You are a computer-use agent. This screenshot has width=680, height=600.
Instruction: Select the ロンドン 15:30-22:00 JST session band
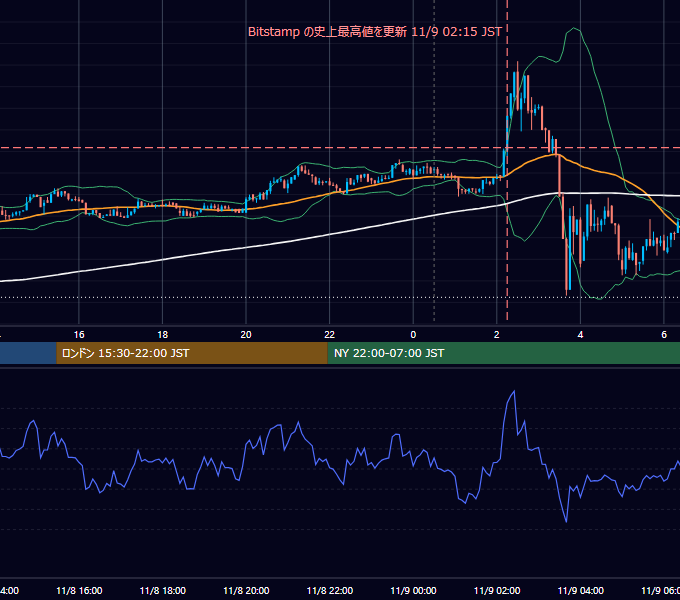tap(192, 353)
